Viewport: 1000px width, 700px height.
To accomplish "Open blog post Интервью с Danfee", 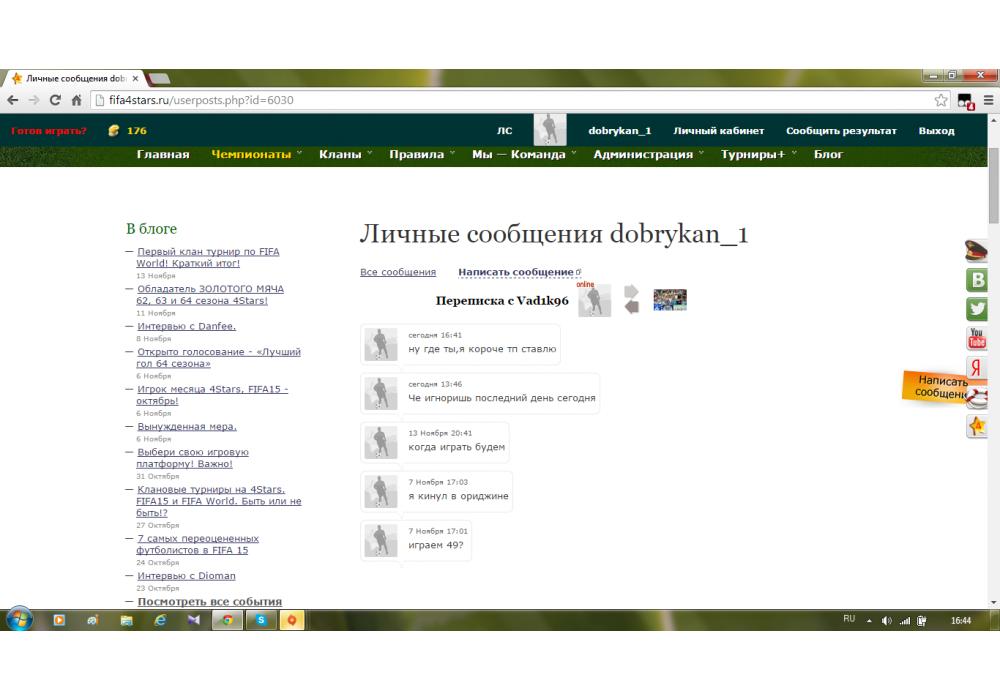I will [x=186, y=326].
